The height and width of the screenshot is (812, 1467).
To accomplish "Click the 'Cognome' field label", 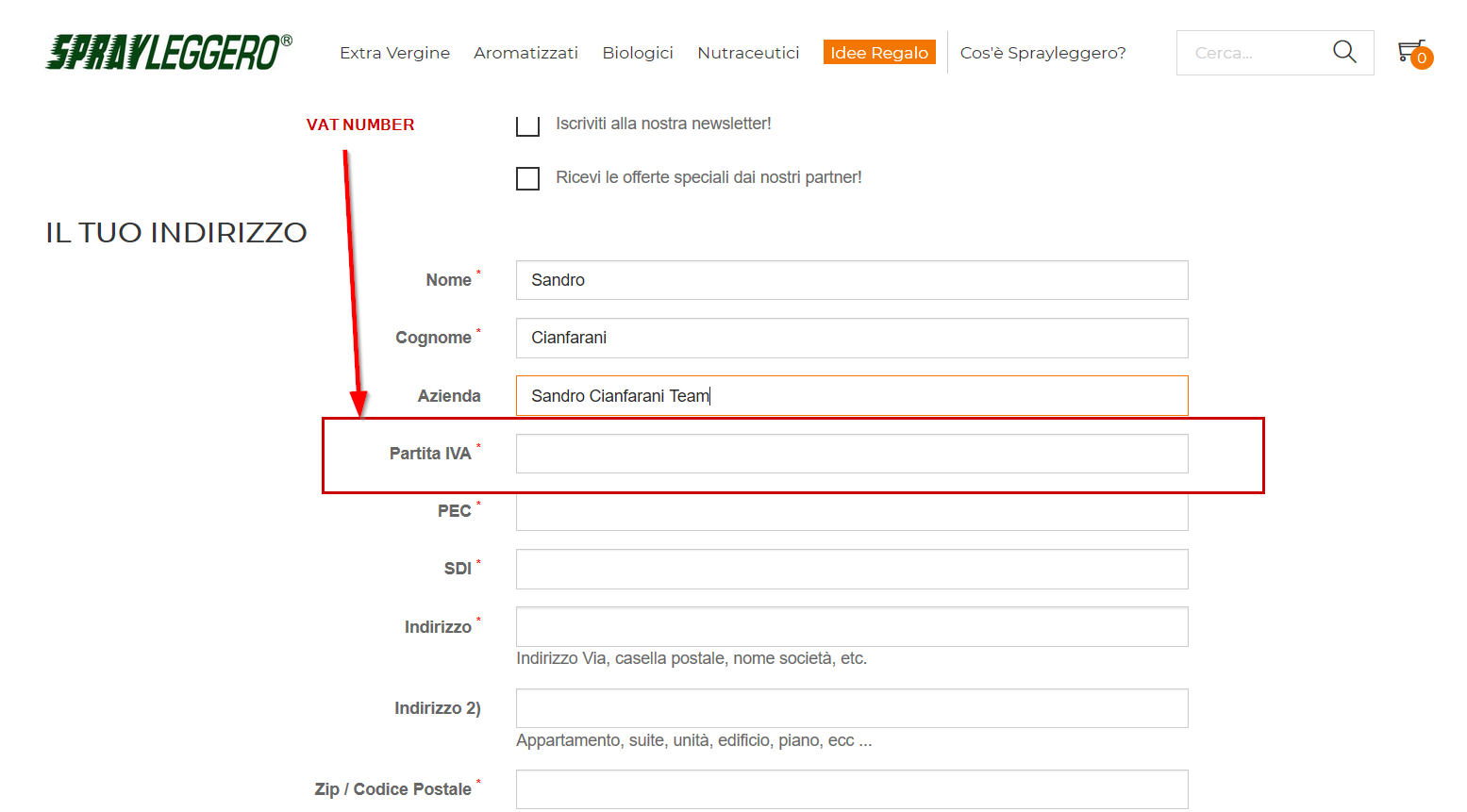I will 433,338.
